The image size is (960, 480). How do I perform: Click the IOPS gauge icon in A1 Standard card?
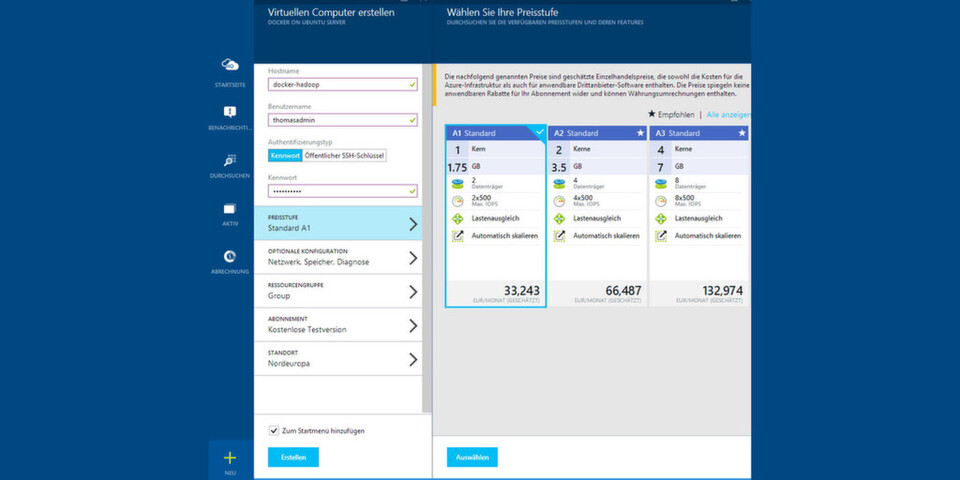coord(457,201)
